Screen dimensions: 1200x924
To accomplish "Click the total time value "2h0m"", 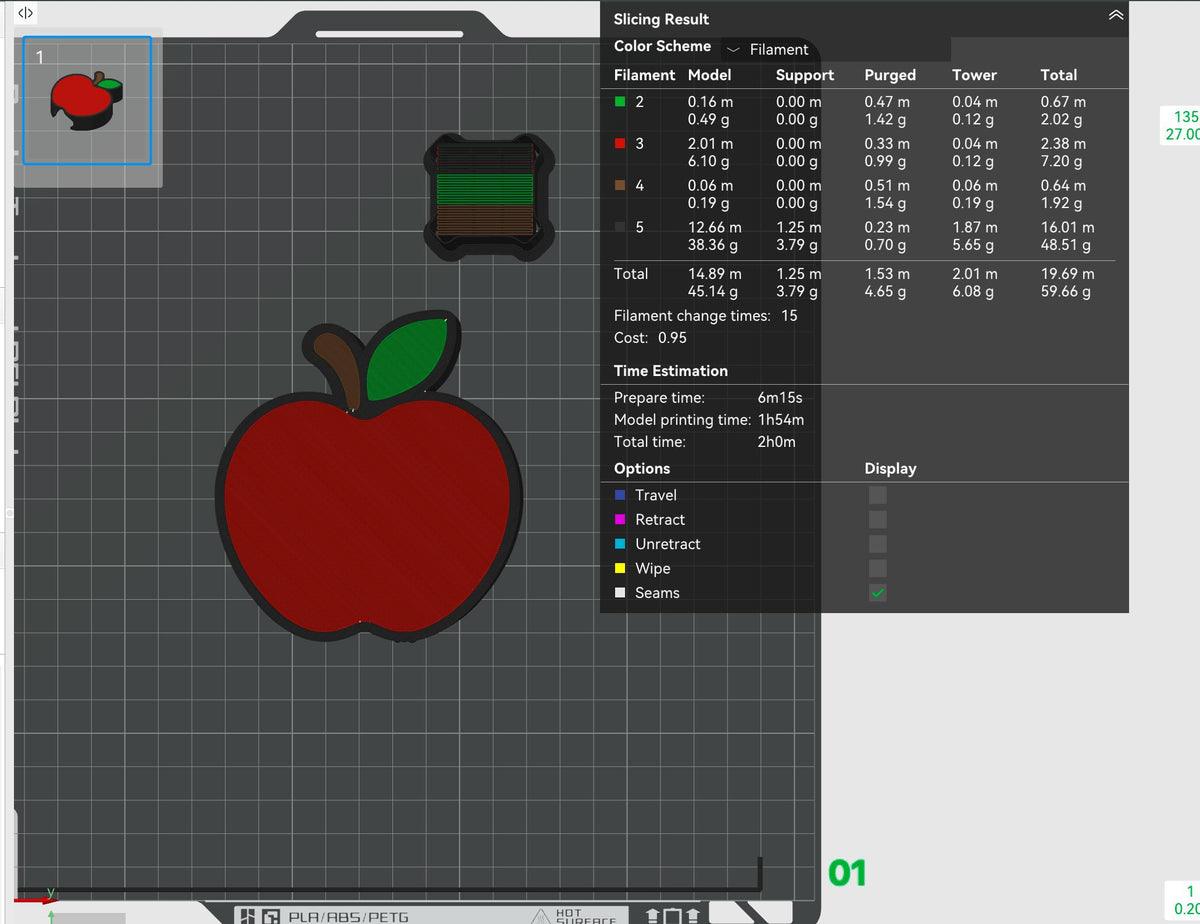I will coord(777,442).
